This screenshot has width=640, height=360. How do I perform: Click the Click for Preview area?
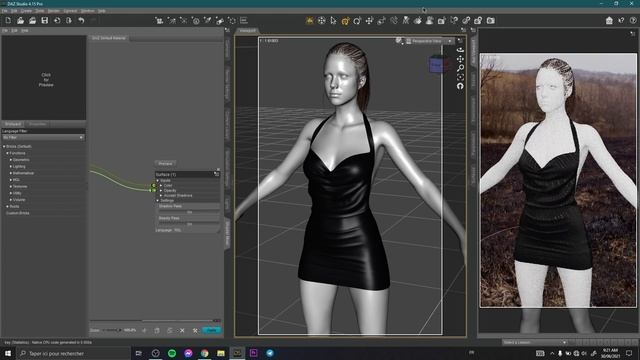click(x=44, y=78)
